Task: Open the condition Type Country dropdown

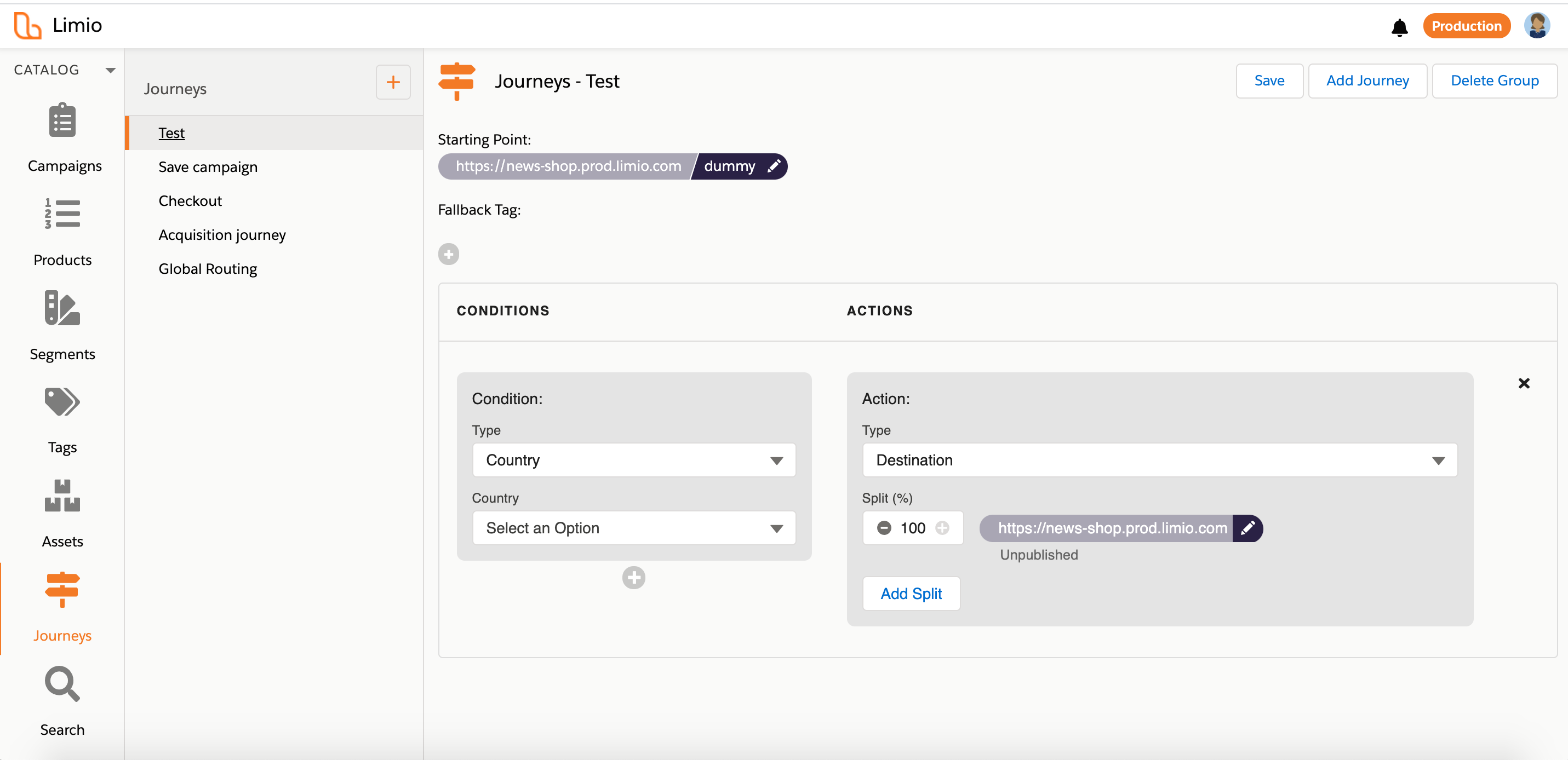Action: pyautogui.click(x=634, y=460)
